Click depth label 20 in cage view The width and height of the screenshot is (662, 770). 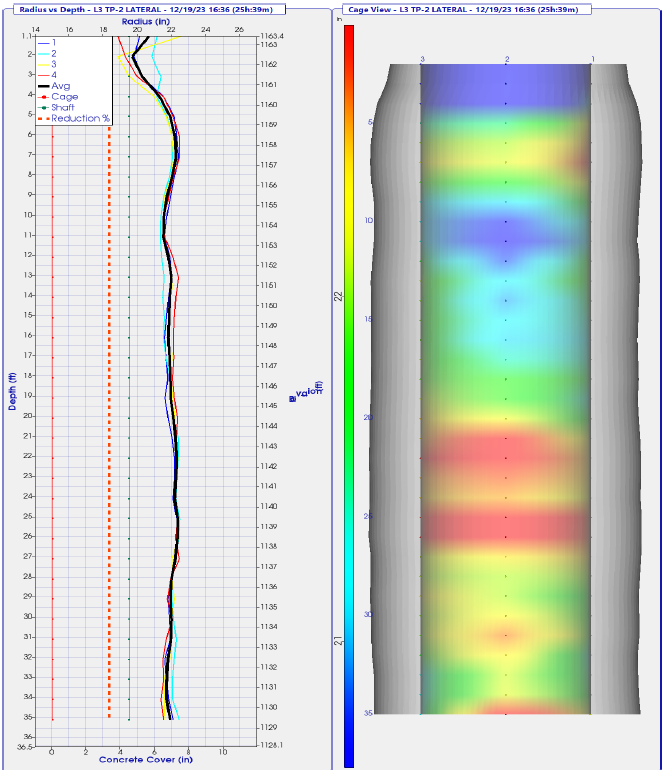(368, 417)
